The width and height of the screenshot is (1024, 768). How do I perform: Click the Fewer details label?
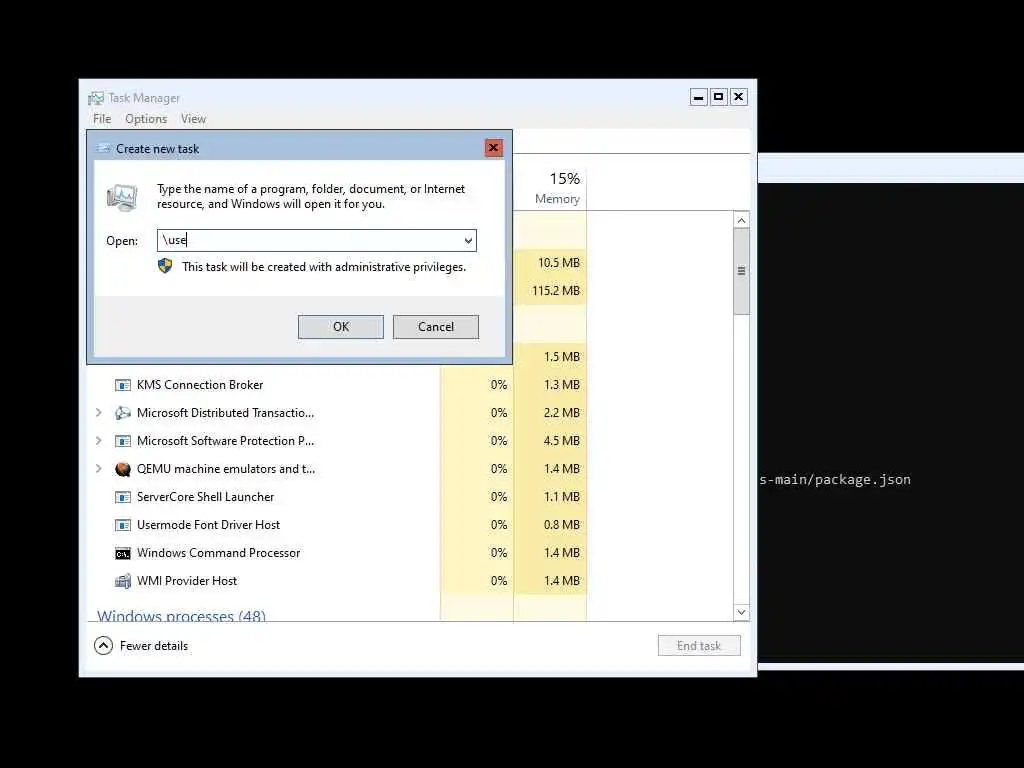point(154,646)
